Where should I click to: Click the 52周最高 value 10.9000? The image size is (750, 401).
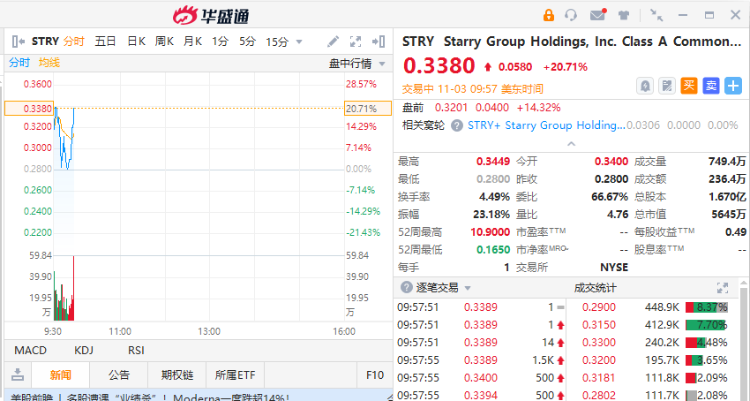click(x=490, y=232)
